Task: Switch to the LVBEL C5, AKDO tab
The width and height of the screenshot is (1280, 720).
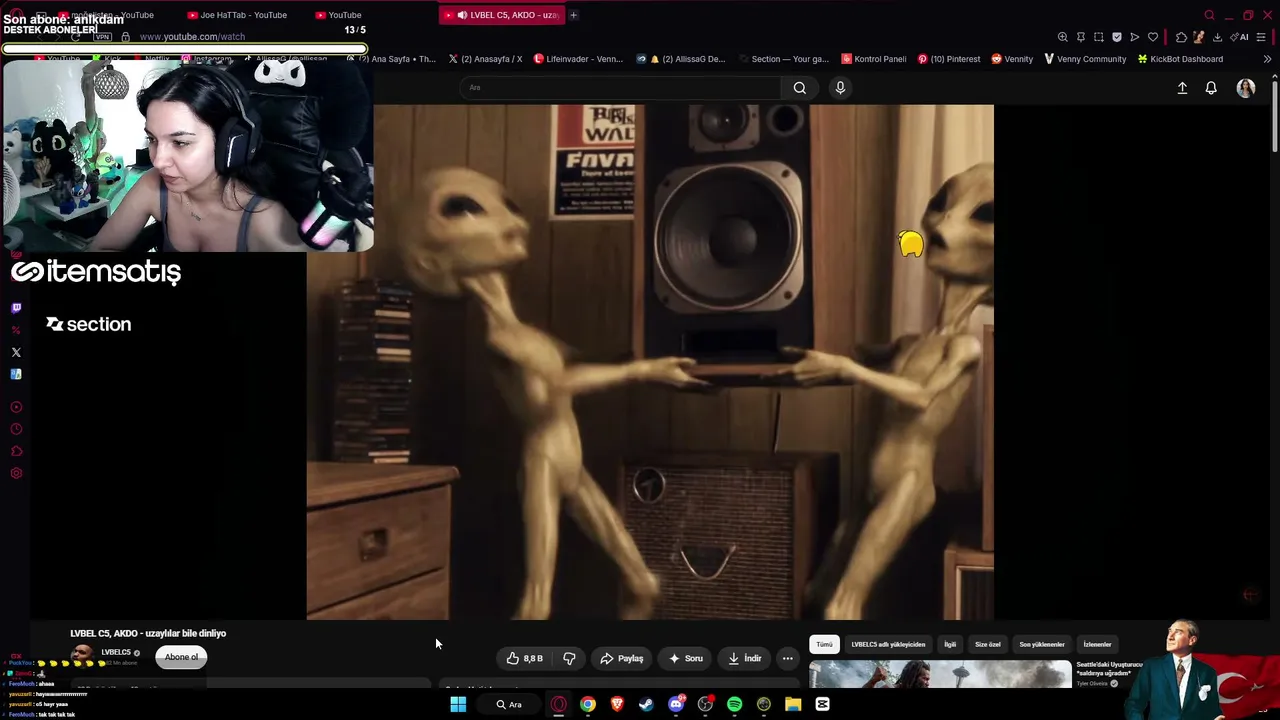Action: [502, 15]
